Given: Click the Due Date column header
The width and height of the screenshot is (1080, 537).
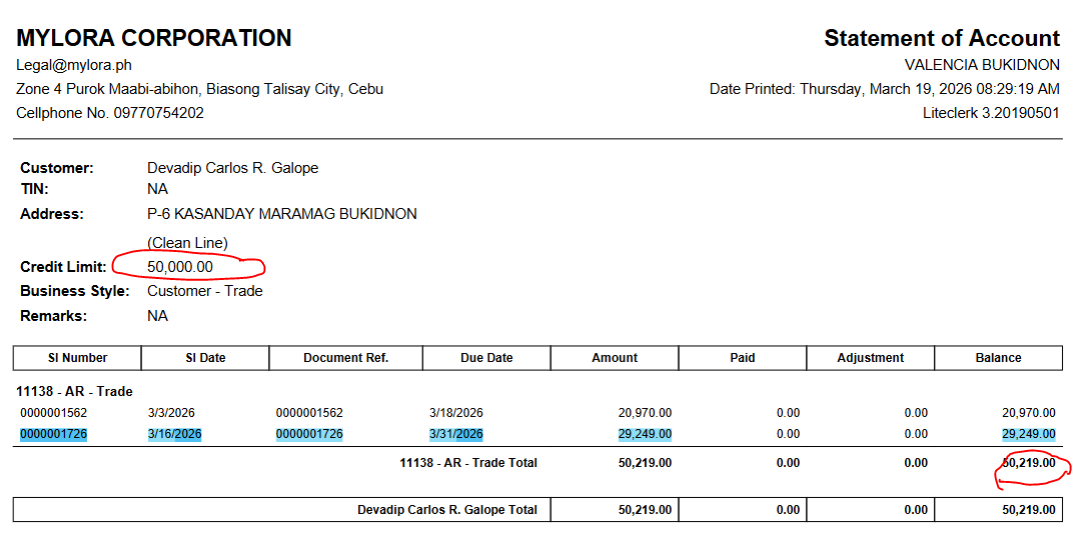Looking at the screenshot, I should 487,358.
